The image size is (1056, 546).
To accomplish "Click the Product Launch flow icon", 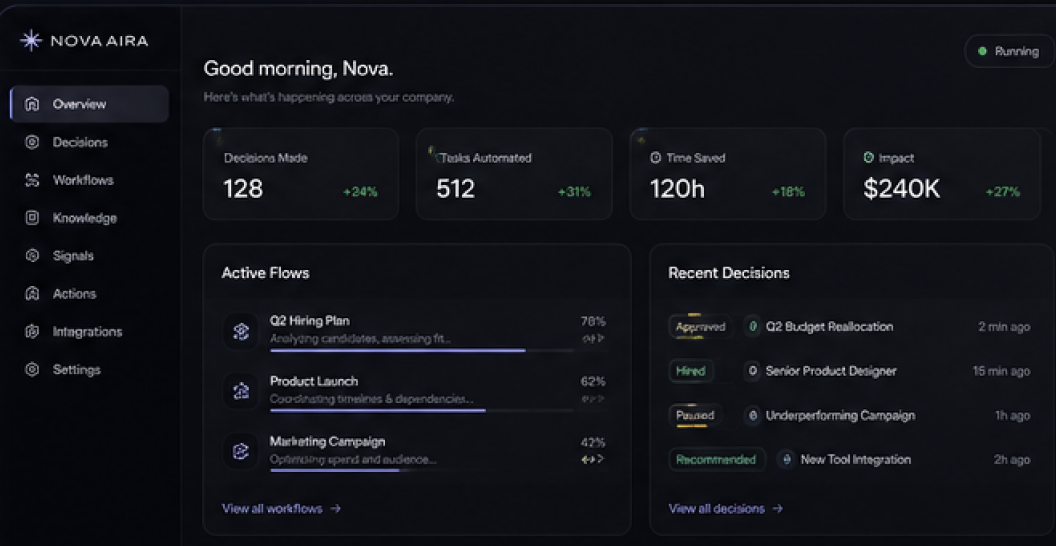I will click(240, 391).
